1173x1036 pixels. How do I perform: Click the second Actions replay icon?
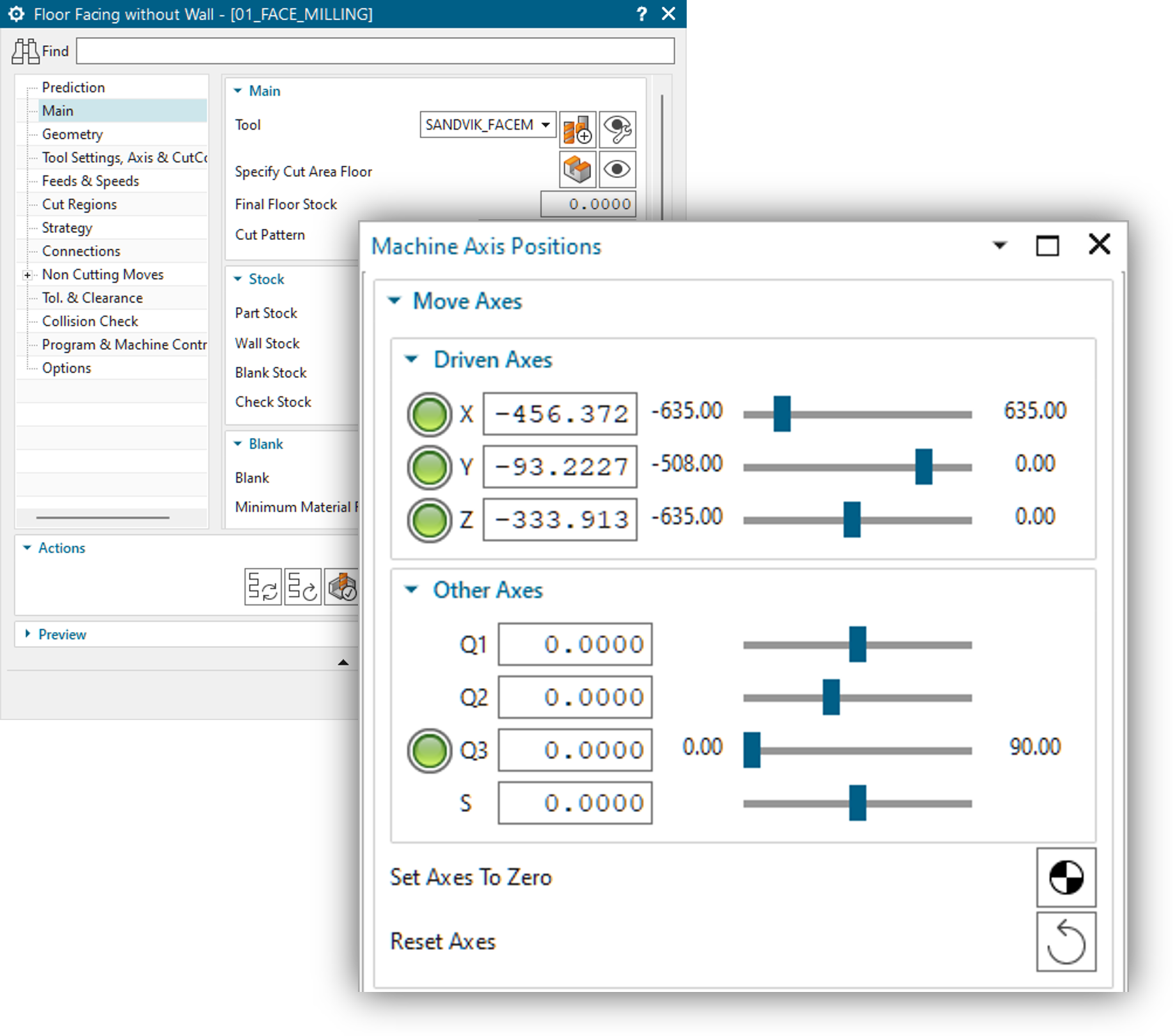pos(303,587)
